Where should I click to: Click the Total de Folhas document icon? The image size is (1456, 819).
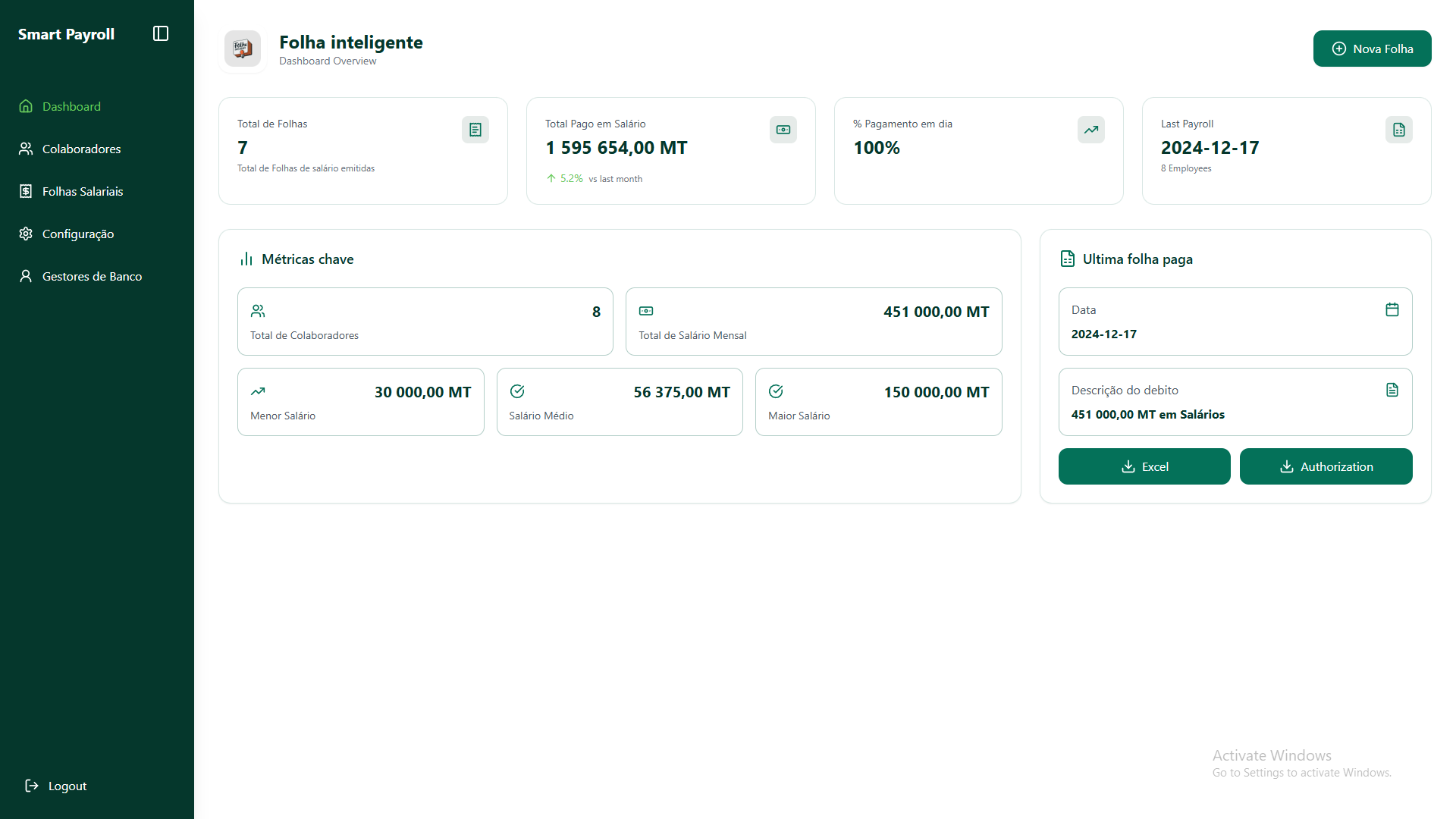coord(475,130)
